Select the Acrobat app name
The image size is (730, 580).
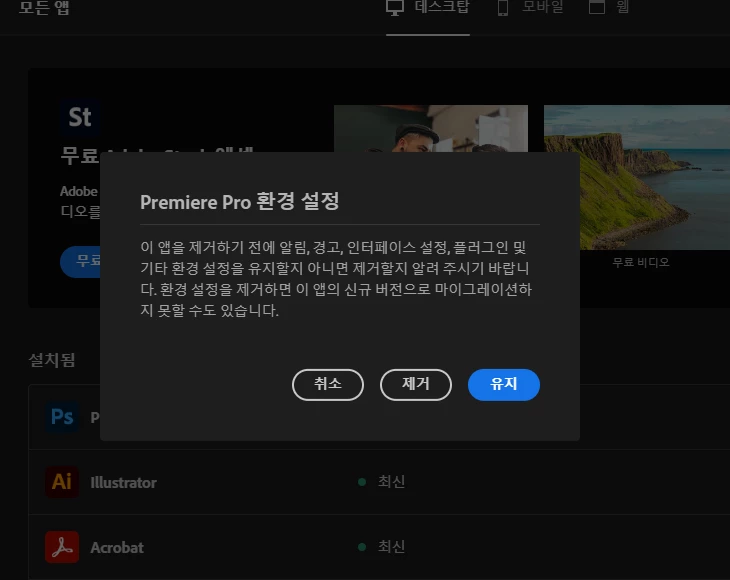pos(117,548)
